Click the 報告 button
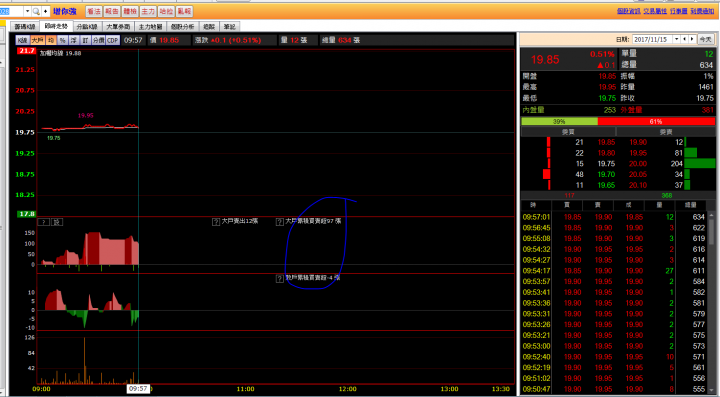Screen dimensions: 720x397 point(112,11)
